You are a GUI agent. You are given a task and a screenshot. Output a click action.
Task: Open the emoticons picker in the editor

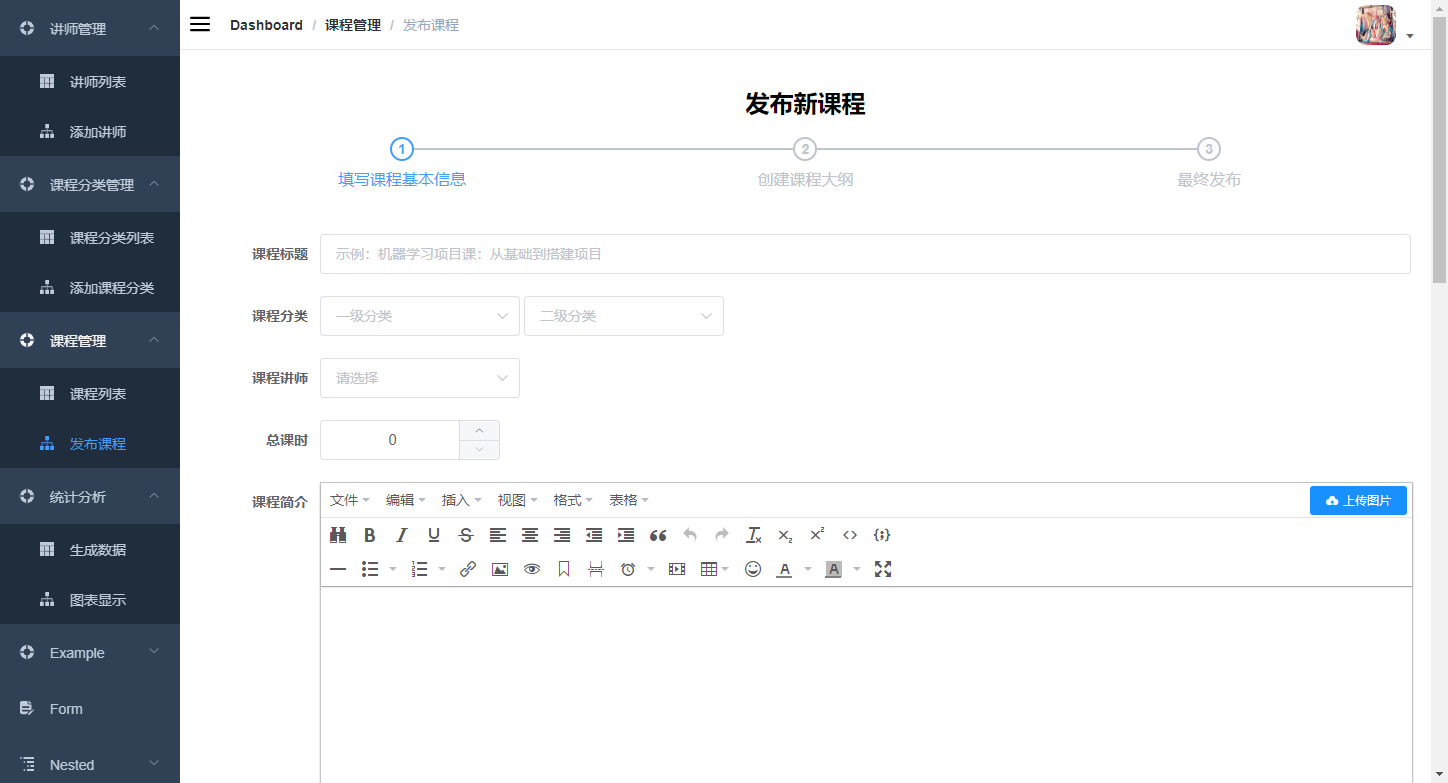[753, 569]
